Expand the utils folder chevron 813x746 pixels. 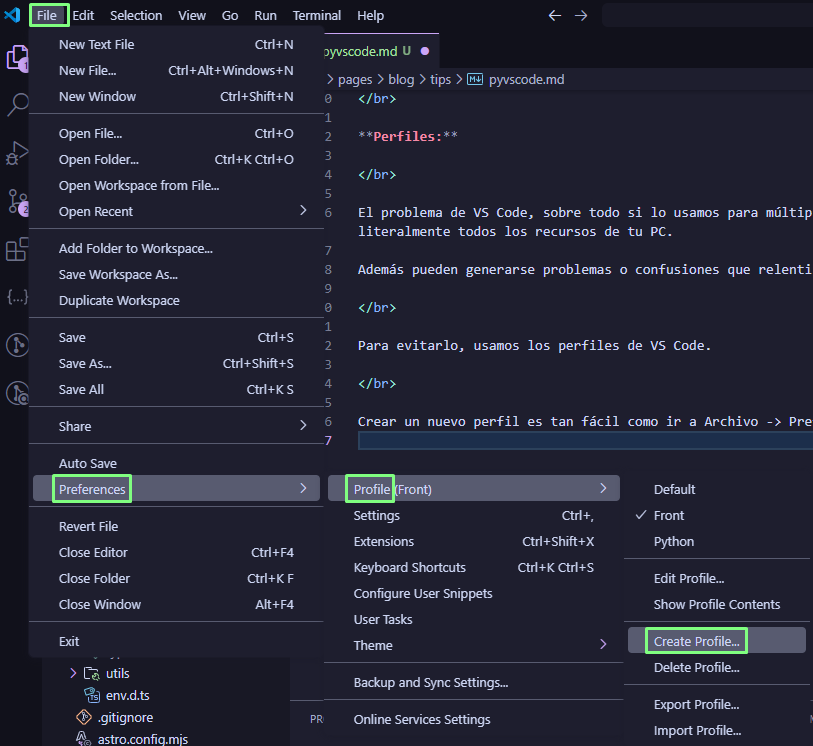(x=73, y=673)
